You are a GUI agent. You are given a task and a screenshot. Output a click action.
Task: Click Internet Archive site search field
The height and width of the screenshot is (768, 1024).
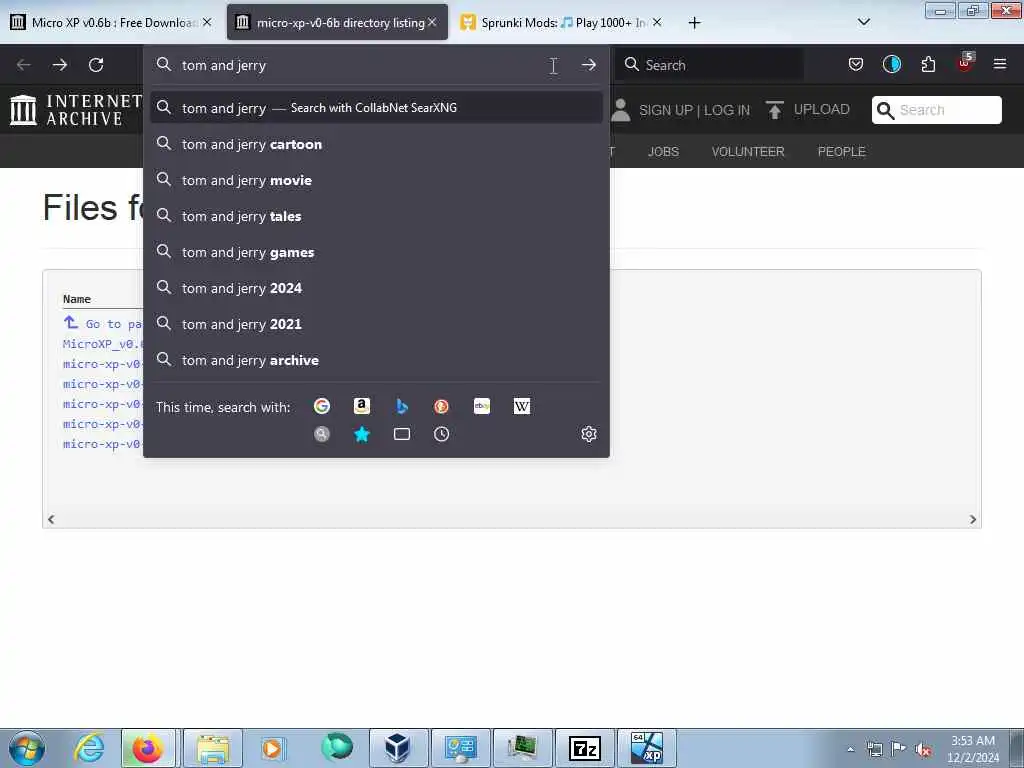click(x=936, y=110)
